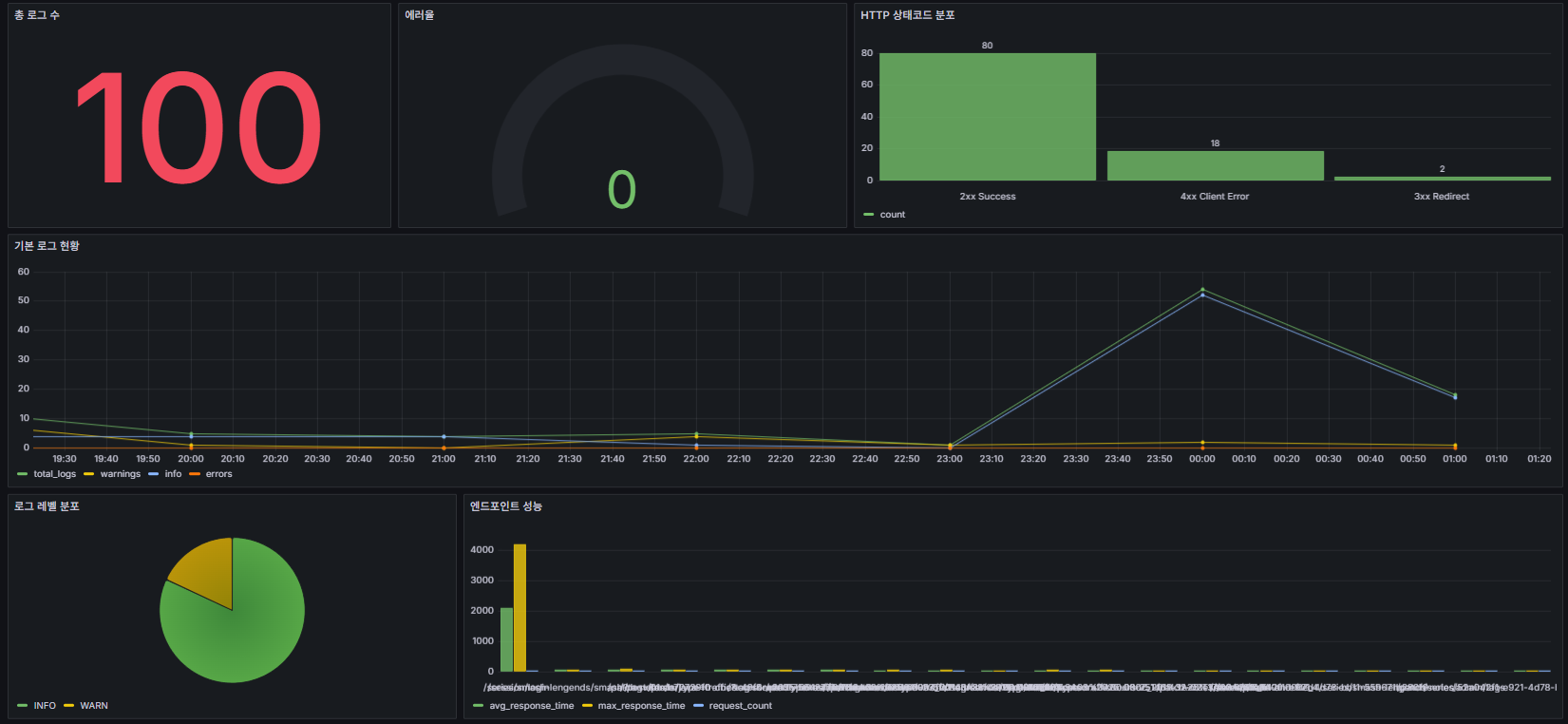Open the 총 로그 수 panel title menu
This screenshot has width=1568, height=724.
pyautogui.click(x=37, y=15)
